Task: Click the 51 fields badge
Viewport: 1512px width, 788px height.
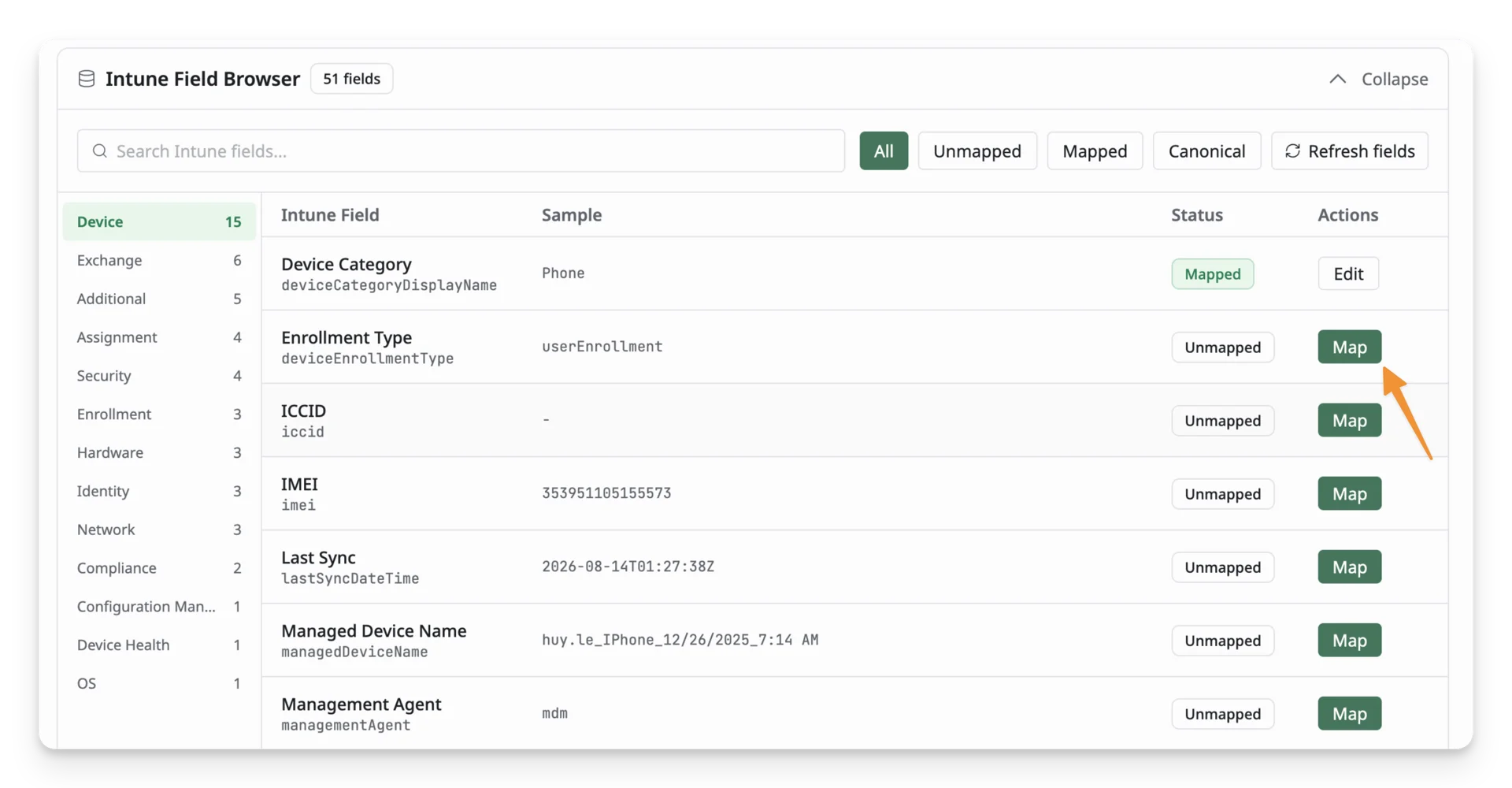Action: [351, 79]
